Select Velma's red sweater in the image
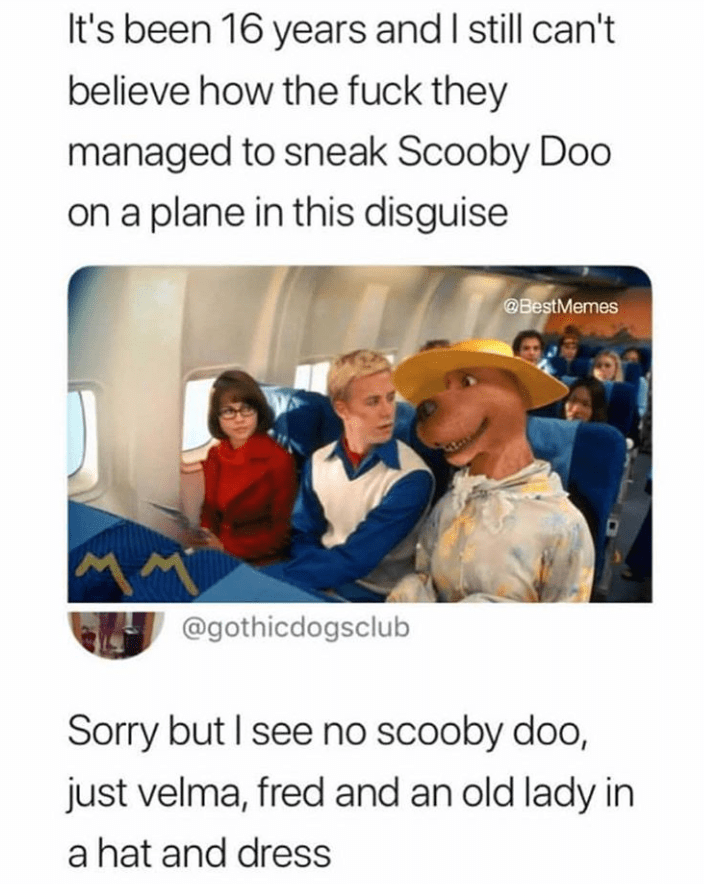 click(246, 497)
